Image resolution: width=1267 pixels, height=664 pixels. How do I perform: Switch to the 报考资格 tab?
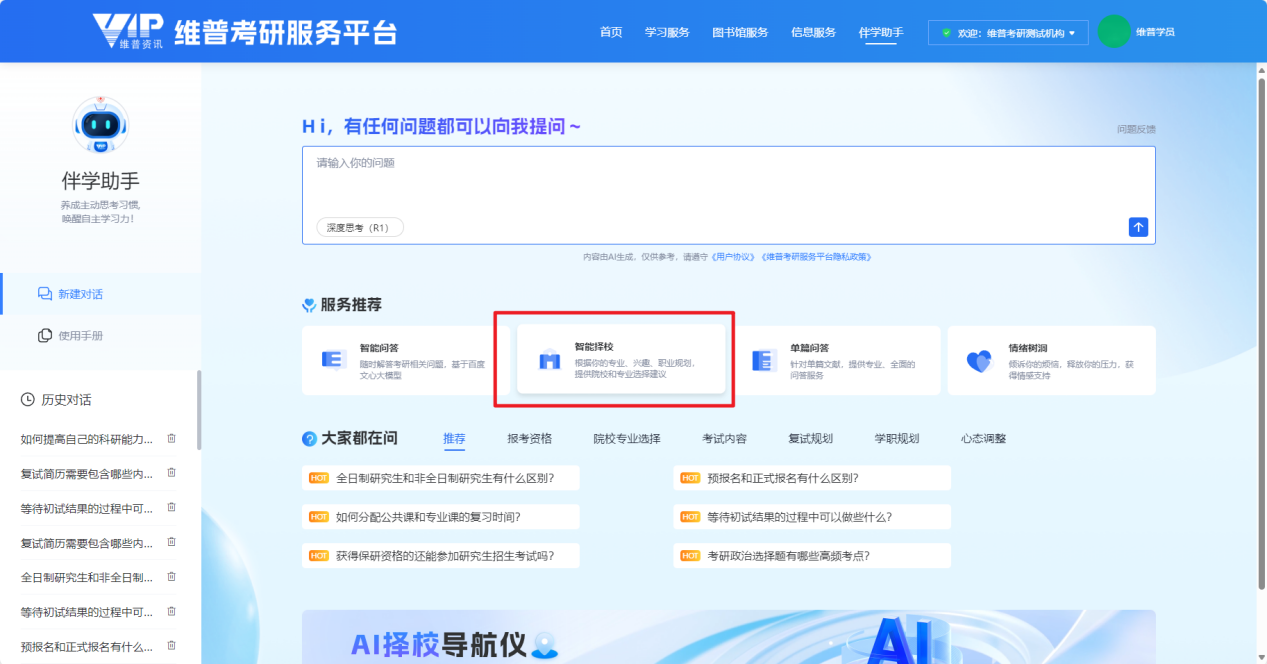529,438
